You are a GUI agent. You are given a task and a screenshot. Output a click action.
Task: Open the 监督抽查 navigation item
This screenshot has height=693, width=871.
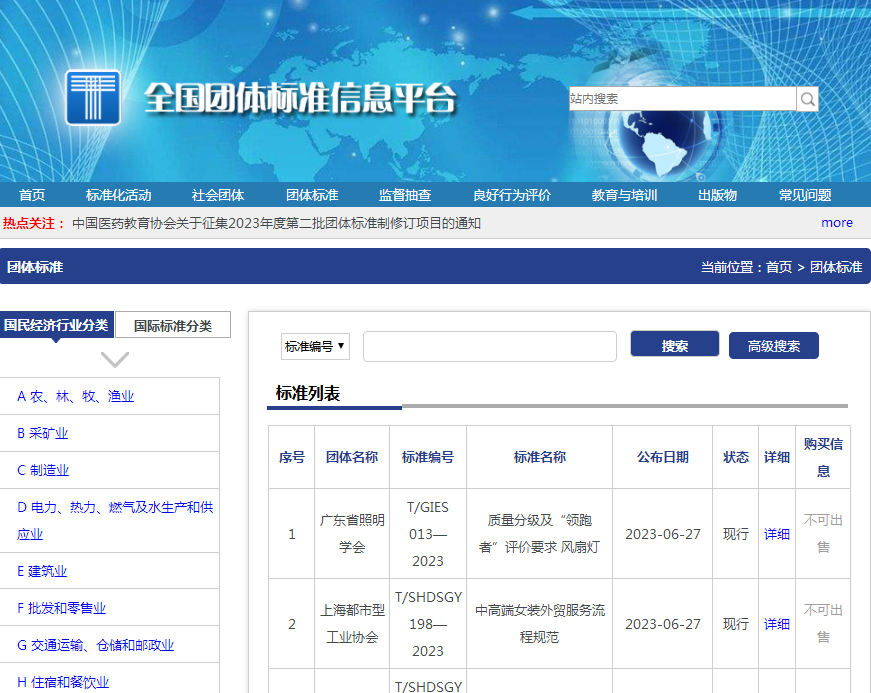(405, 195)
